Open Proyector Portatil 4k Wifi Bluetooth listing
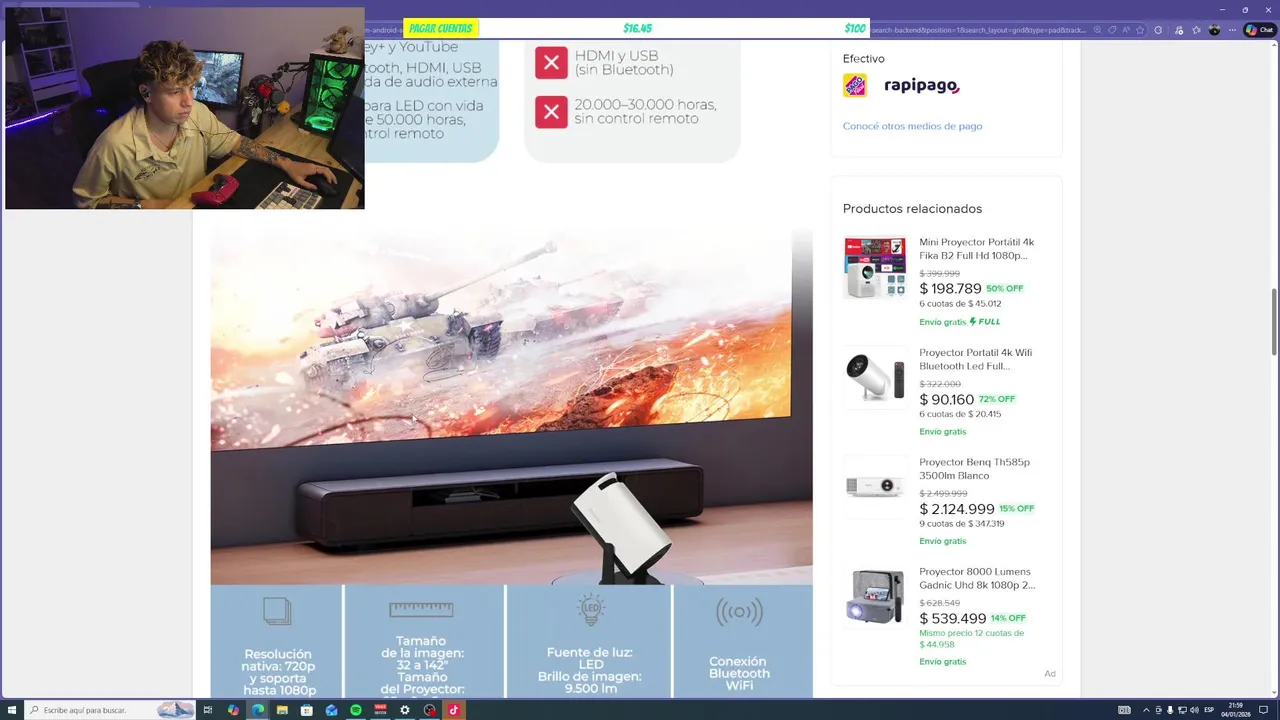 [976, 359]
